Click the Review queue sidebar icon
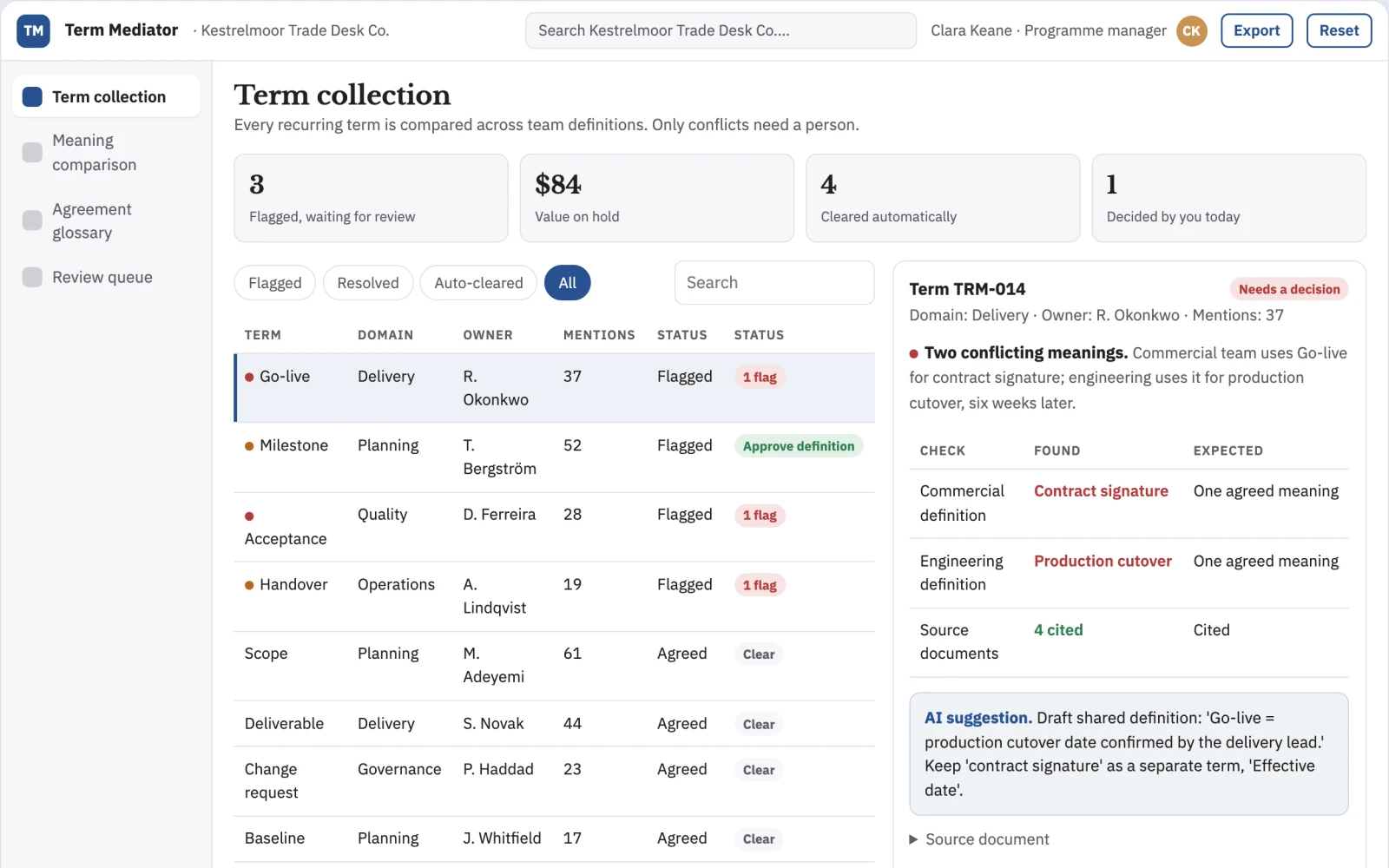The height and width of the screenshot is (868, 1389). click(32, 277)
